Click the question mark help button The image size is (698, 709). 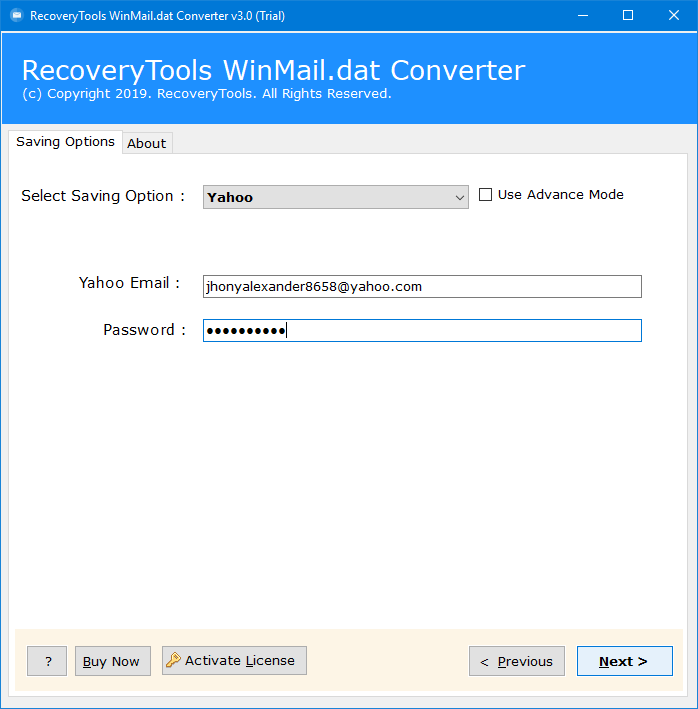click(x=47, y=661)
